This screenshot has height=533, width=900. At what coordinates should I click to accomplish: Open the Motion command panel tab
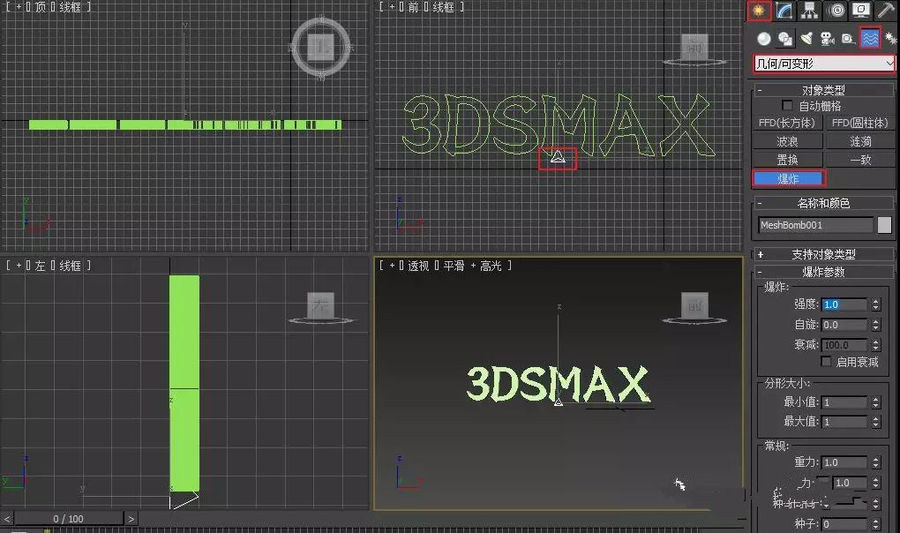tap(836, 10)
